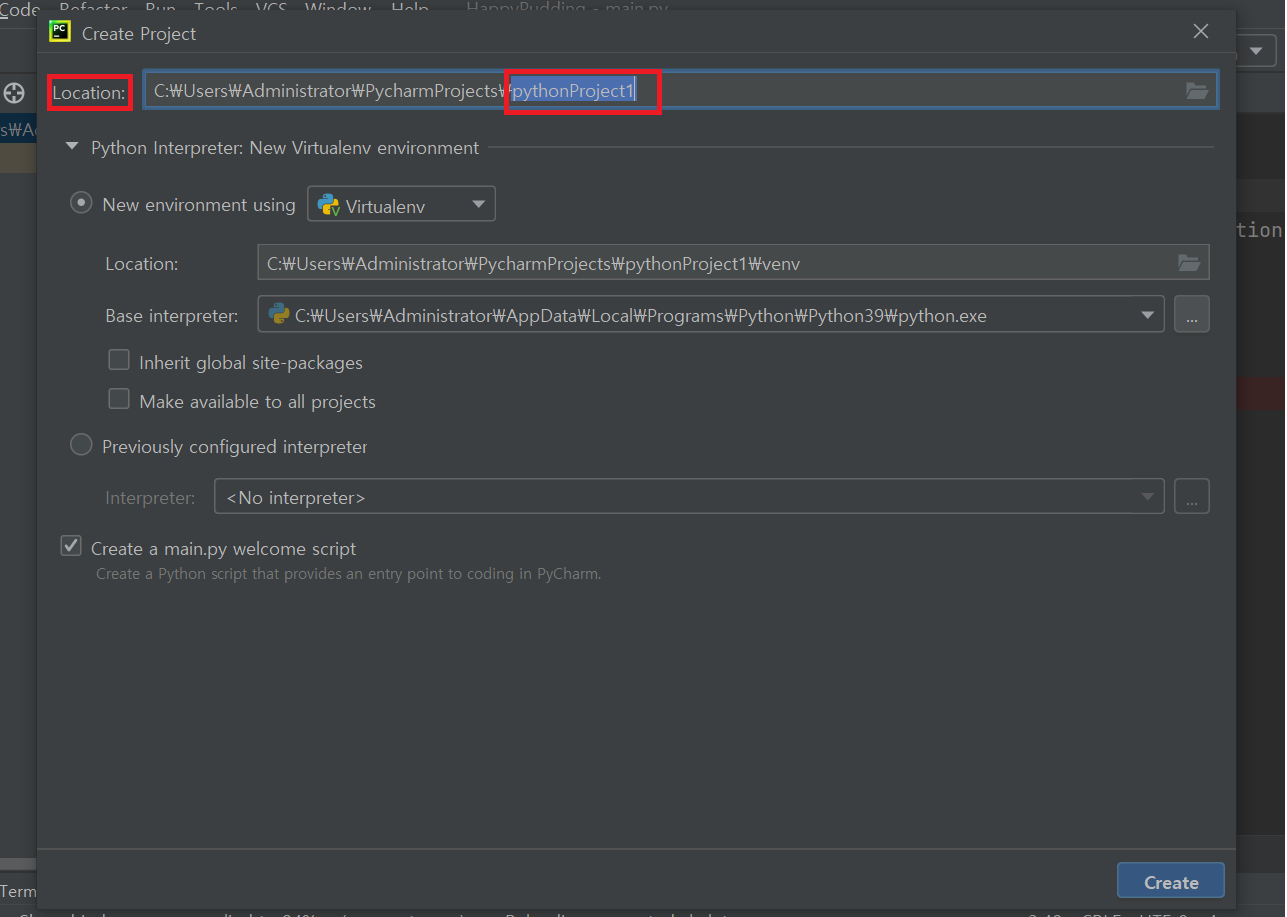Click ellipsis button next to Interpreter field
The width and height of the screenshot is (1287, 917).
1191,496
